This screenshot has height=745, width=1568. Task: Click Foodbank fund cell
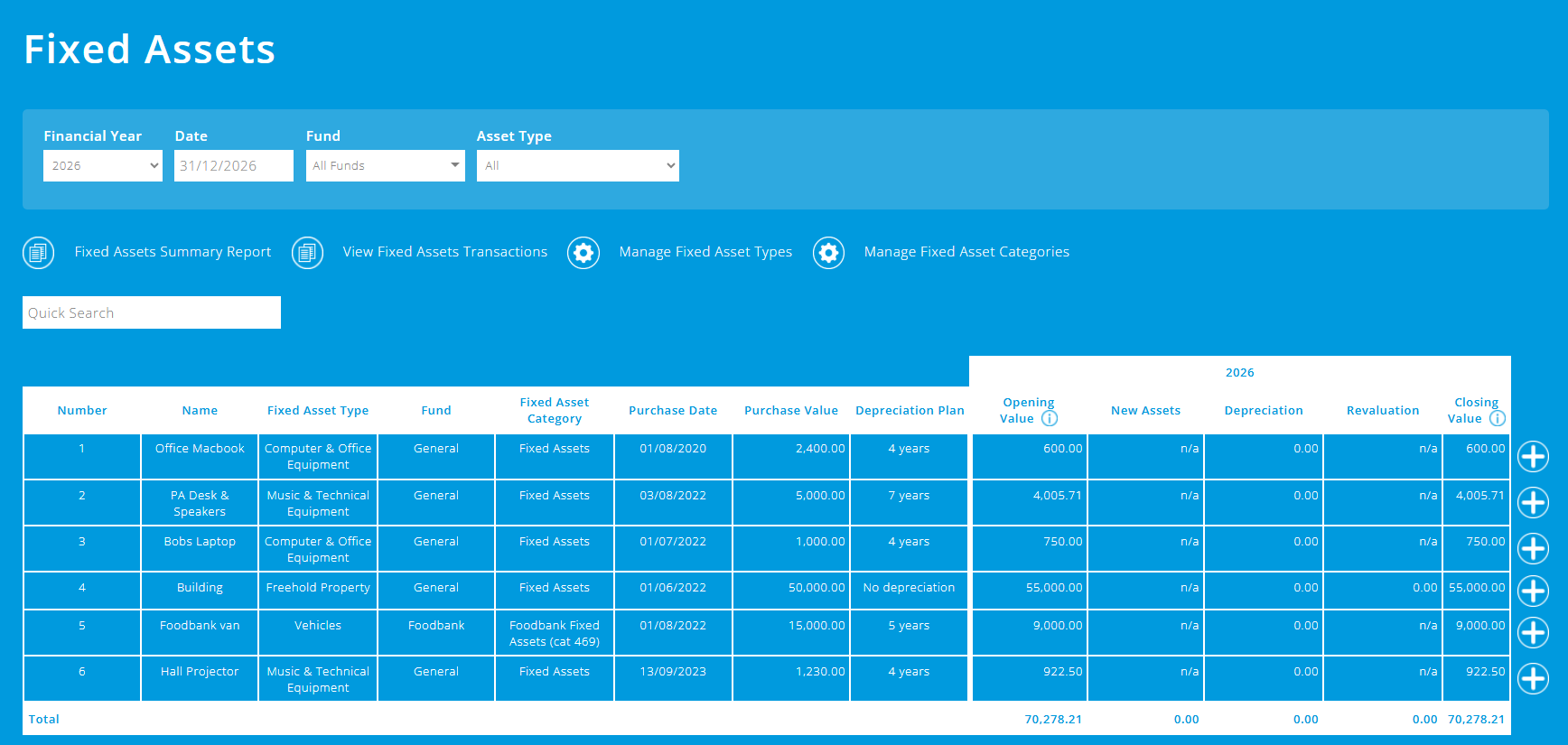[436, 633]
